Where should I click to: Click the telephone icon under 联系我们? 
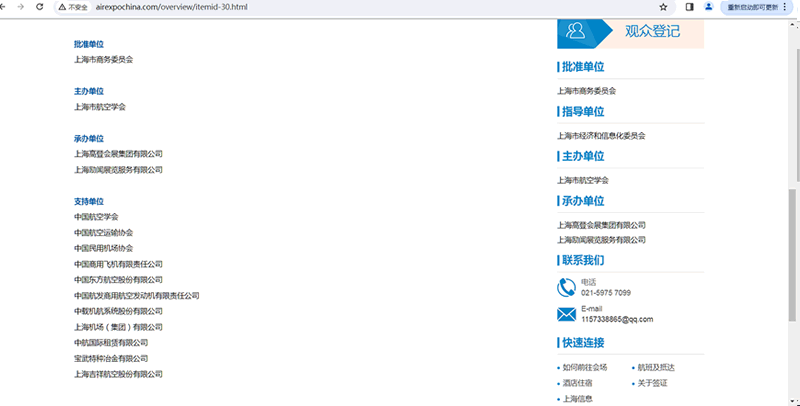pos(566,288)
